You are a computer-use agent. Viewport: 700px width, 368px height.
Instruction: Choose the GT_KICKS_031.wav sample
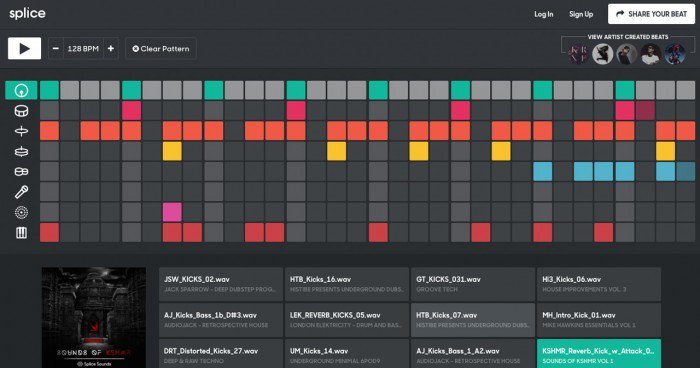point(473,284)
